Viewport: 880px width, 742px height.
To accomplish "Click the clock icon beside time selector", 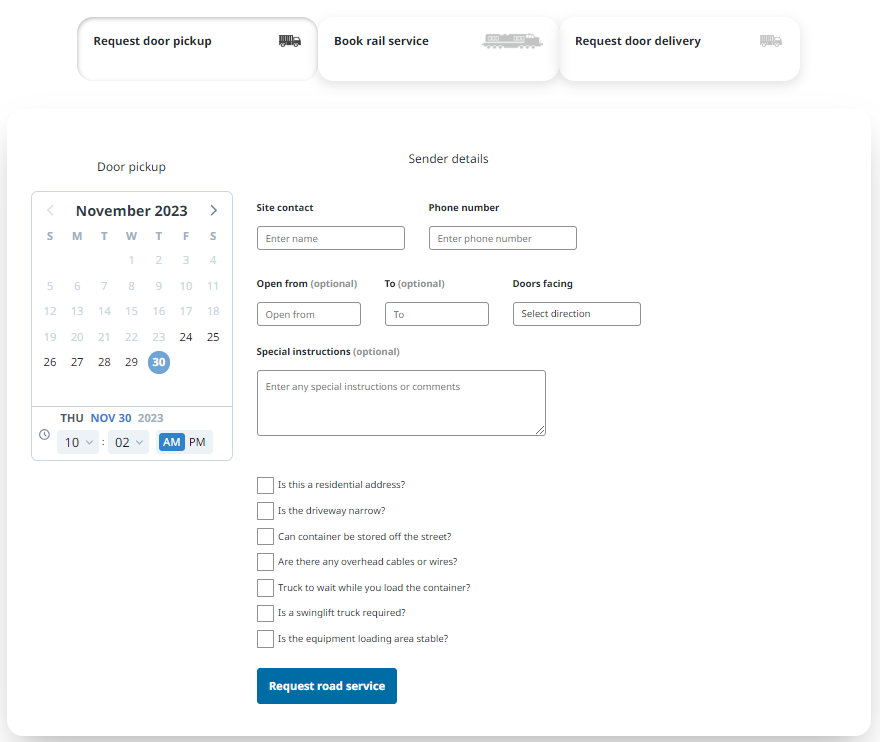I will [44, 435].
